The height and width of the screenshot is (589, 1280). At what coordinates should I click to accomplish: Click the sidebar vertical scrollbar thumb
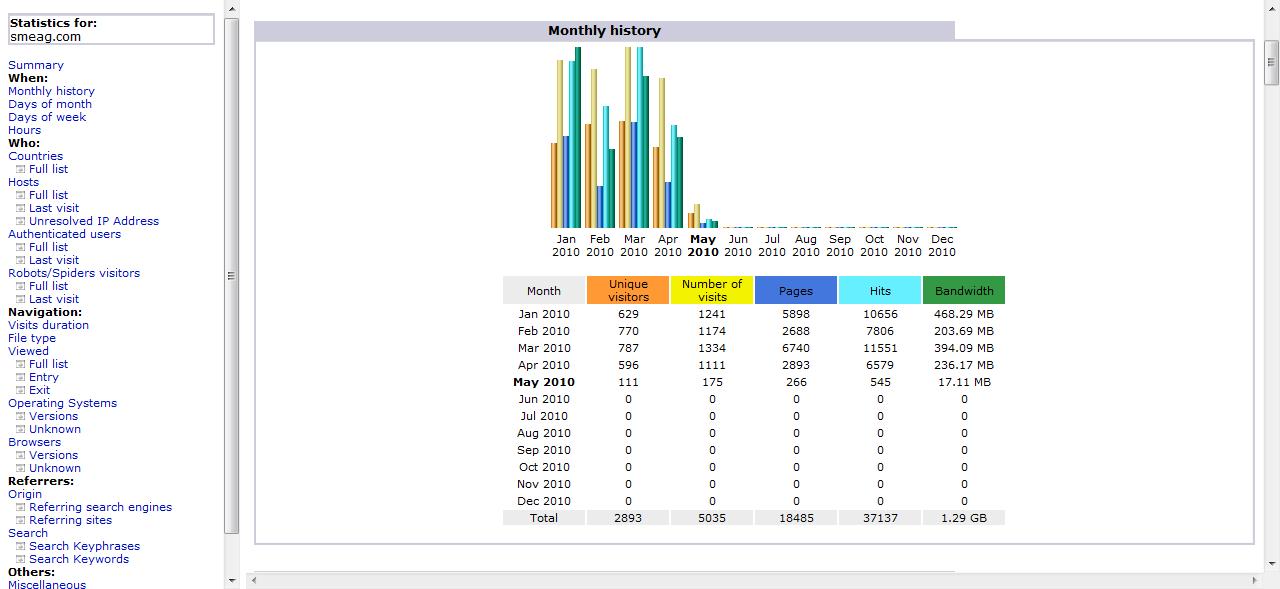click(232, 276)
